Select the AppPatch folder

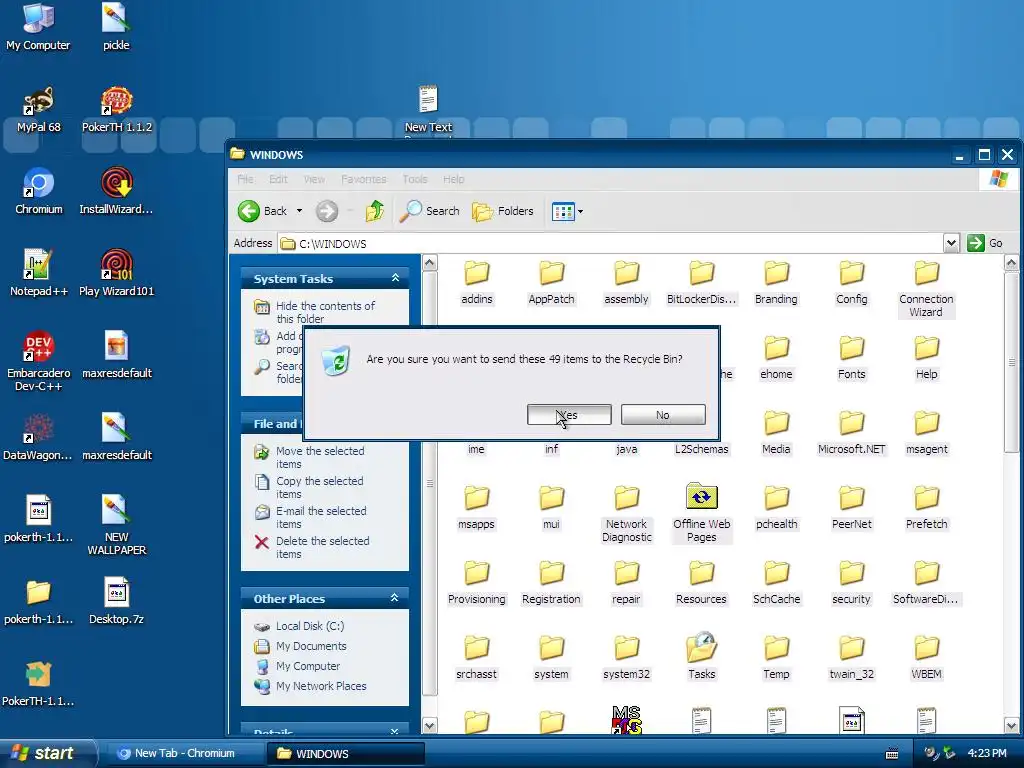[551, 283]
